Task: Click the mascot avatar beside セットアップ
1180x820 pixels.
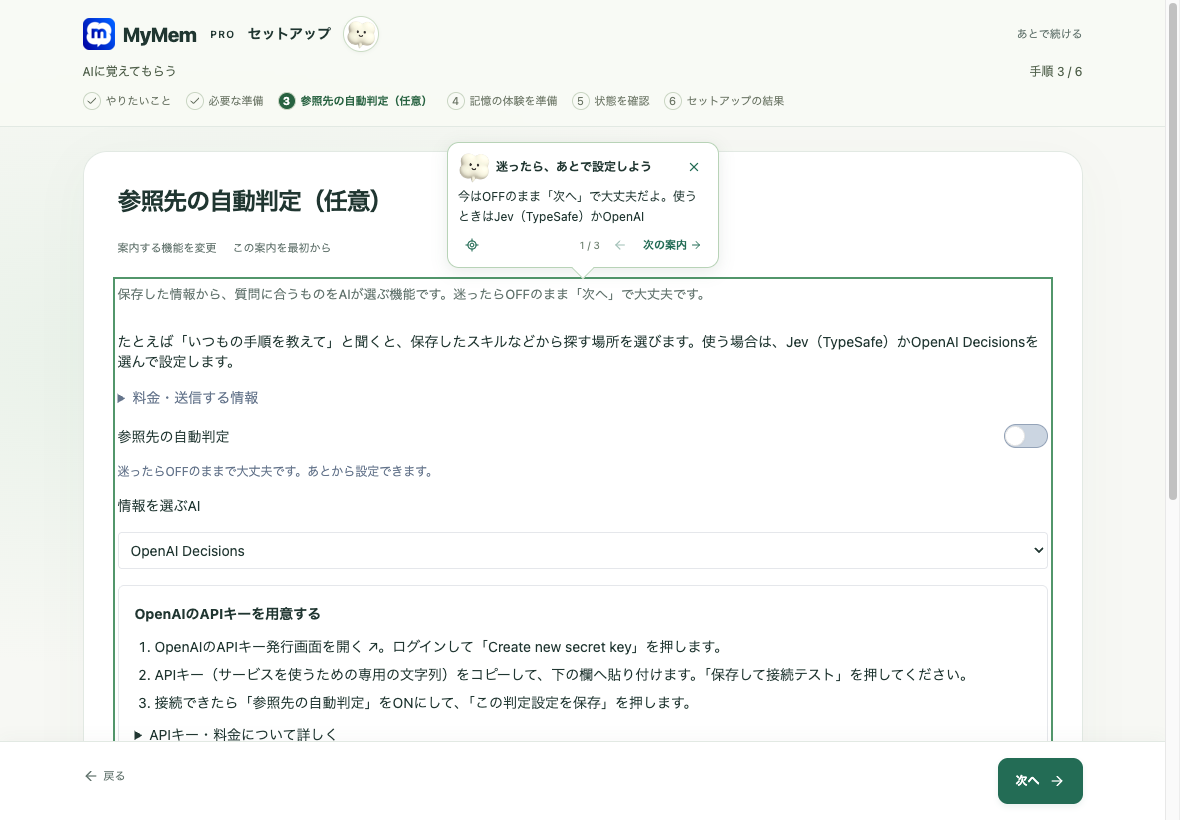Action: (x=361, y=34)
